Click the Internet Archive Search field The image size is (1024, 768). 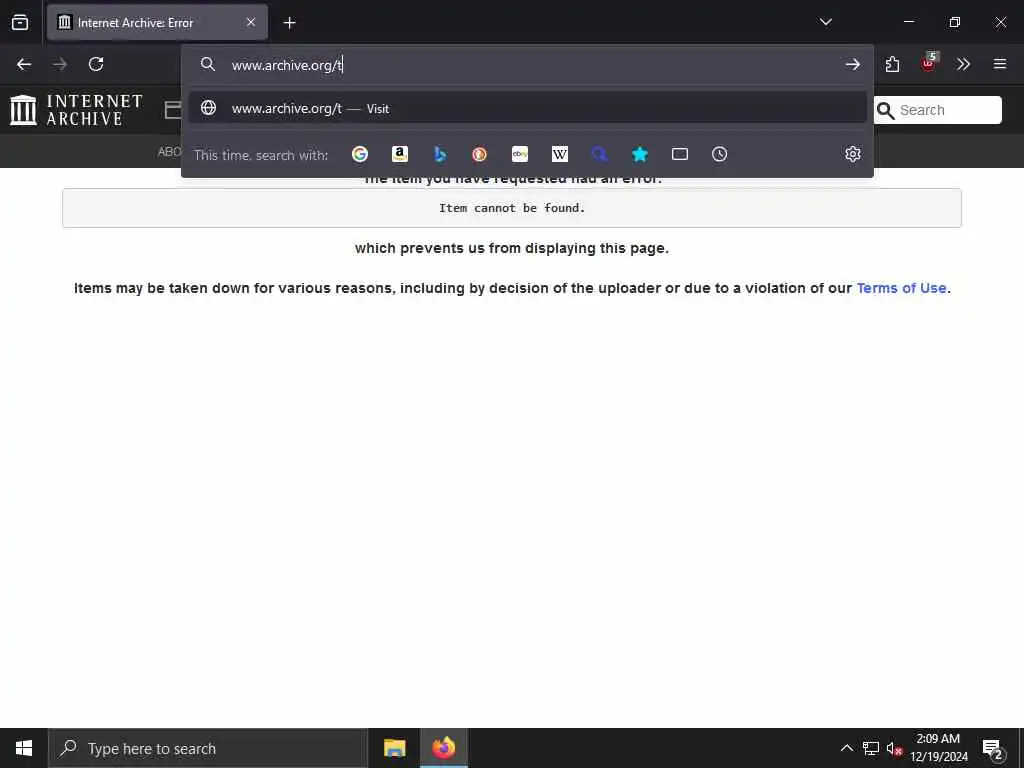tap(938, 110)
